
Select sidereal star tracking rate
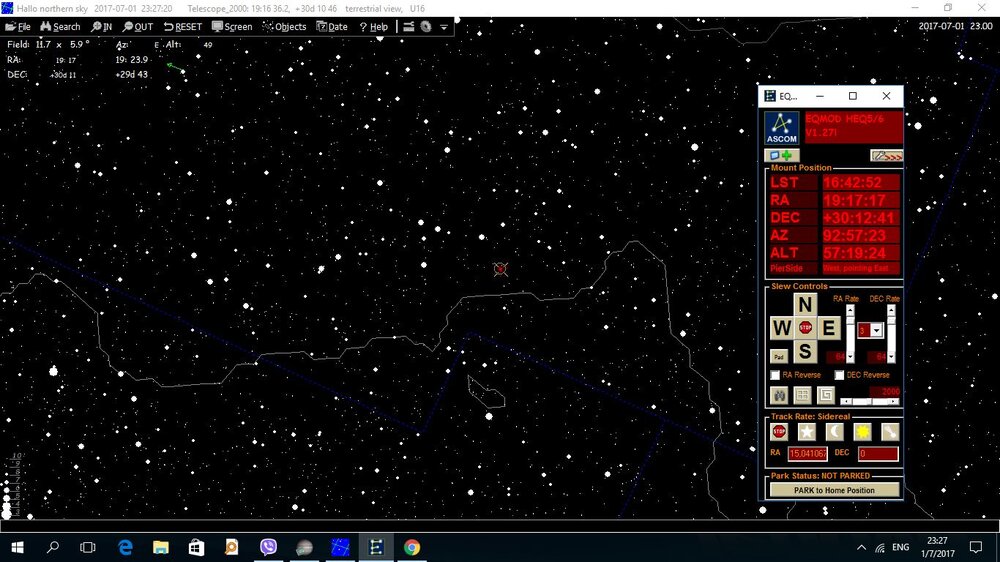tap(806, 431)
